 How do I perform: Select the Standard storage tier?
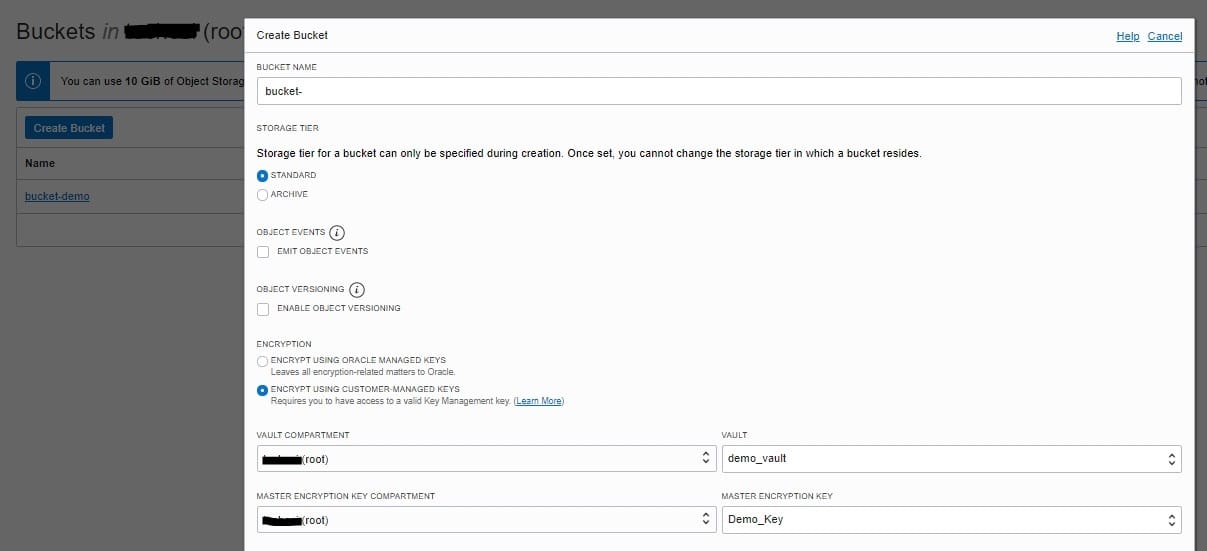pos(263,175)
